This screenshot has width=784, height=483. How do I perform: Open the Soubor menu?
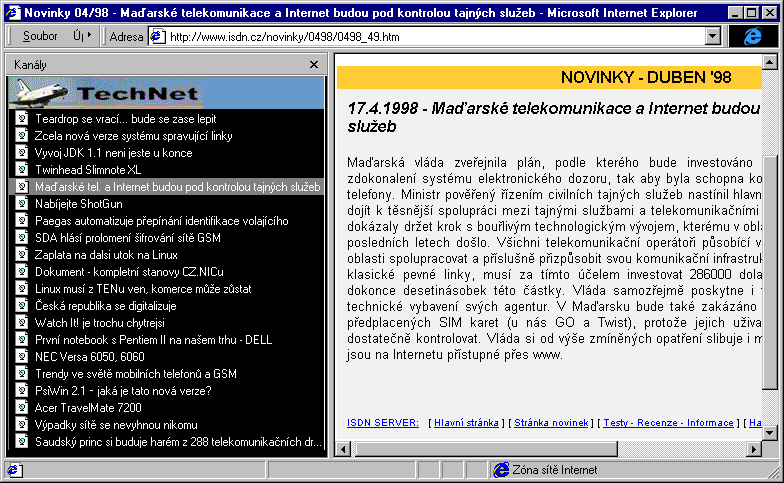pos(40,36)
